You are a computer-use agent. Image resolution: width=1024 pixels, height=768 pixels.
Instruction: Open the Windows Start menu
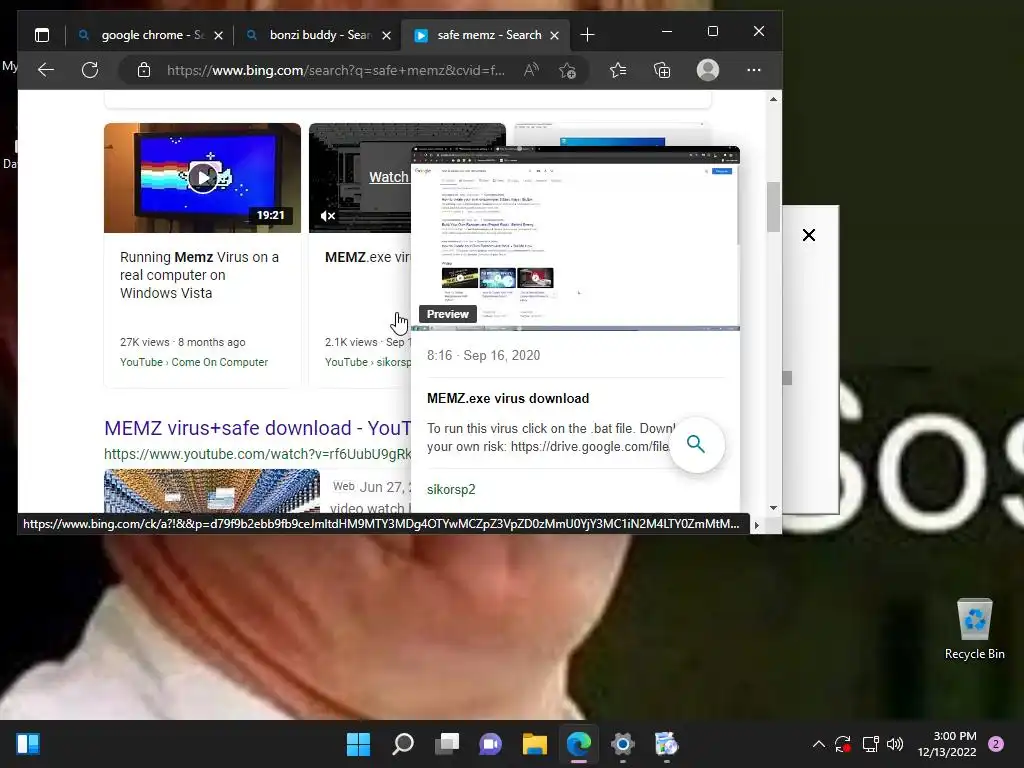pyautogui.click(x=358, y=744)
